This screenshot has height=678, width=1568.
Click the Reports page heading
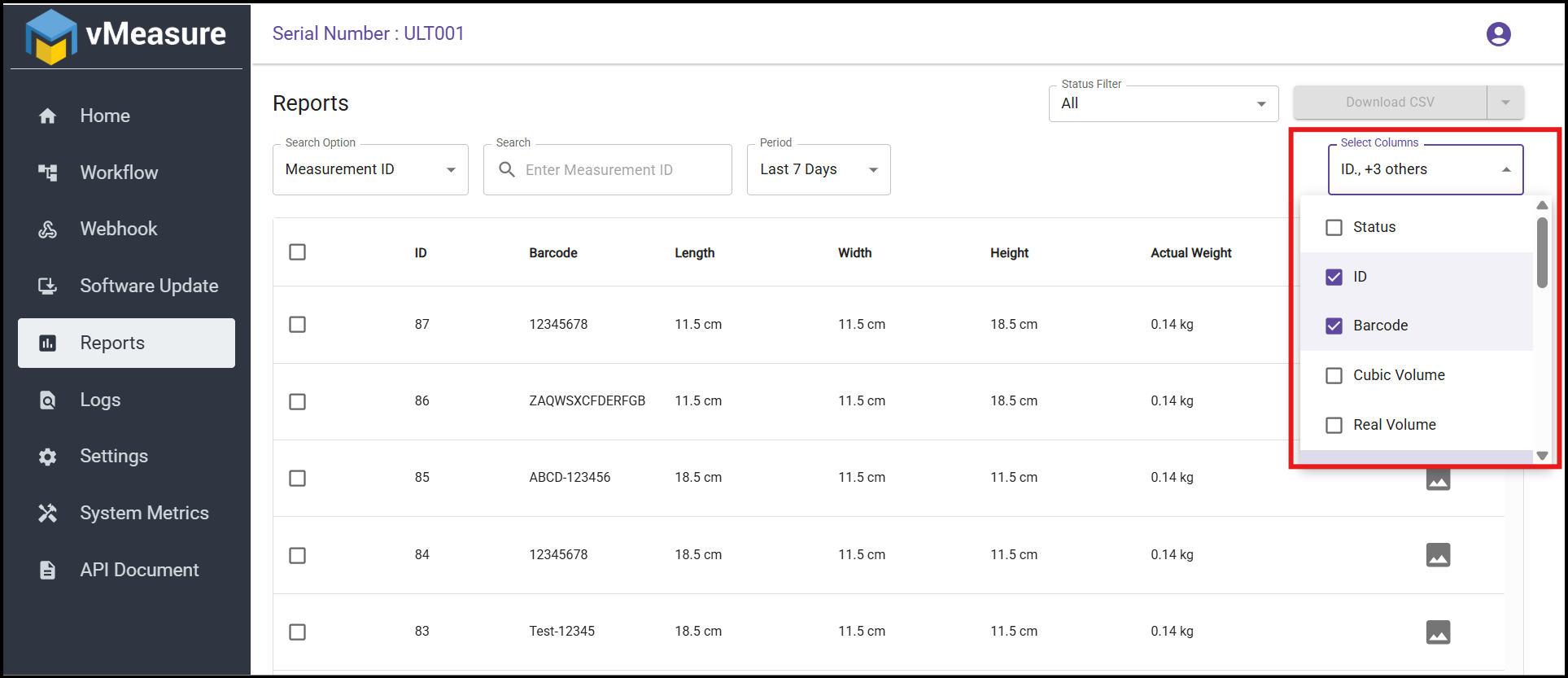[x=311, y=103]
